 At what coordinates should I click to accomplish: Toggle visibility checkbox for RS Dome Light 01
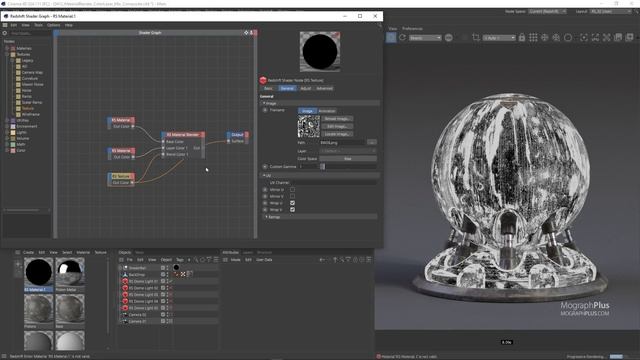coord(163,281)
